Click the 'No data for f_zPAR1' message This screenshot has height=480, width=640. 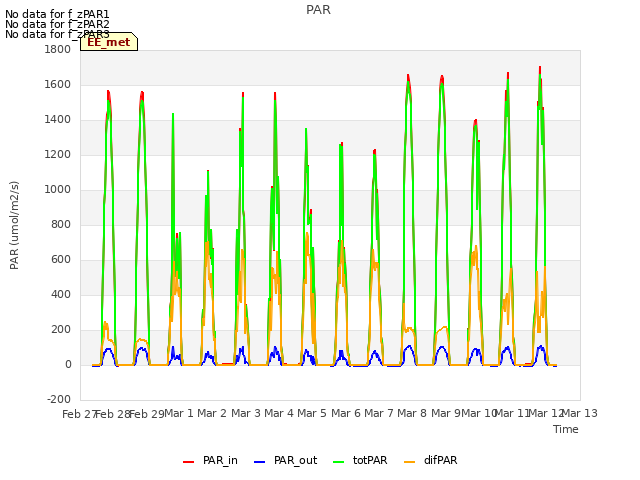pyautogui.click(x=57, y=14)
